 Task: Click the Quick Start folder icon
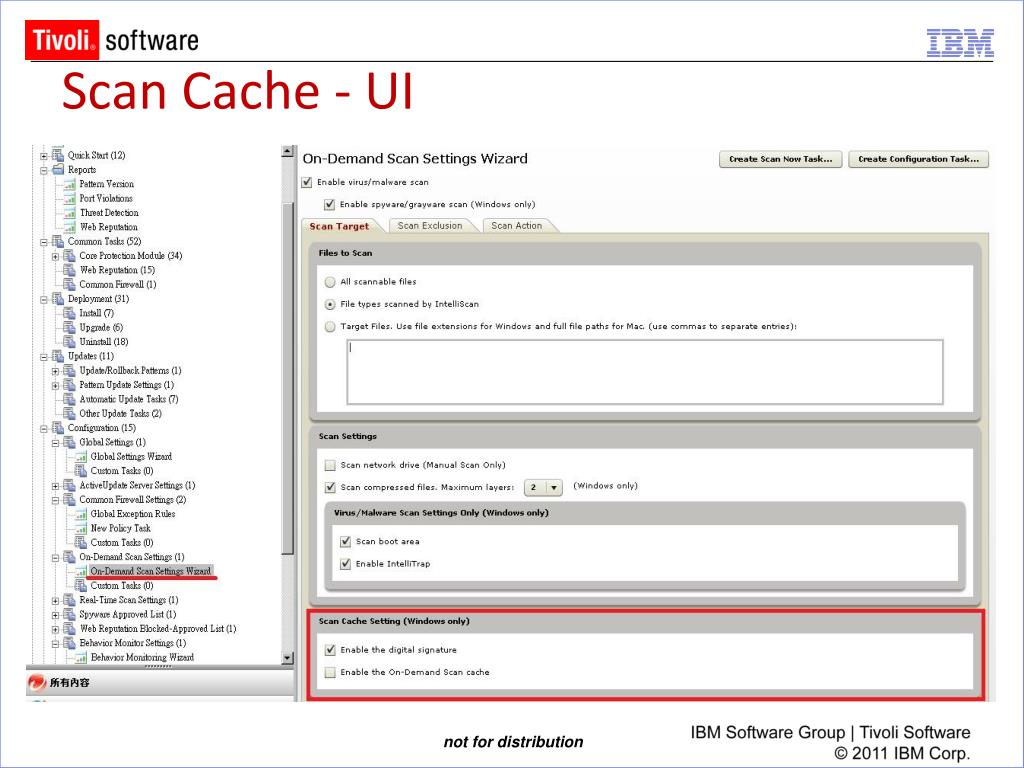pyautogui.click(x=57, y=155)
